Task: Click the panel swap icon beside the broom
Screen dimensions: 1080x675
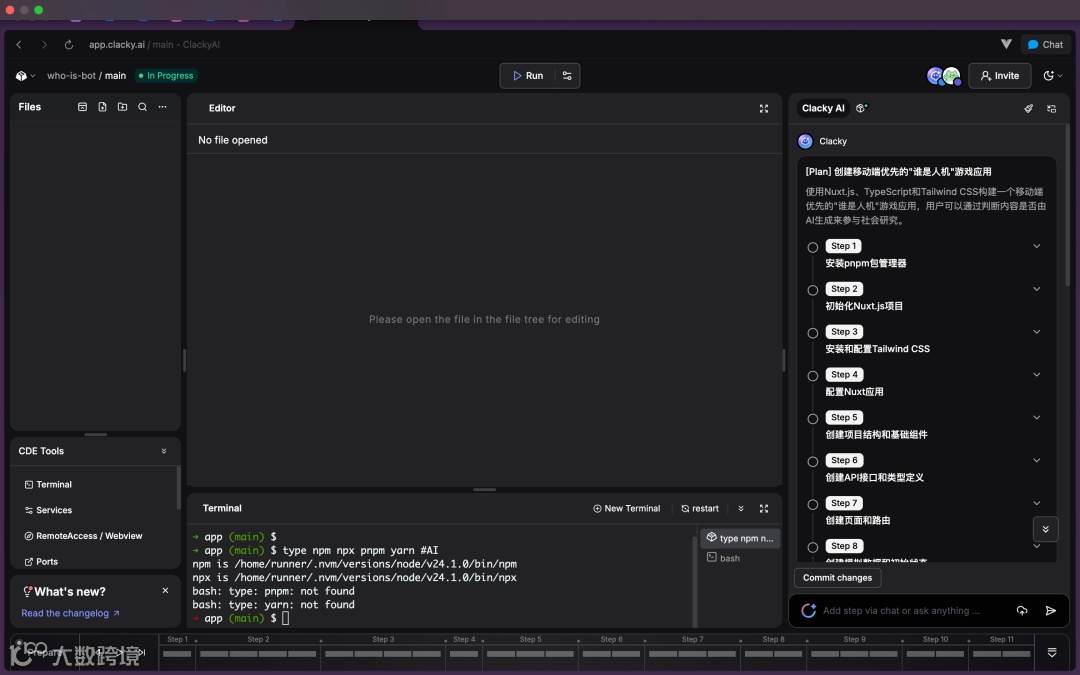Action: (x=1052, y=109)
